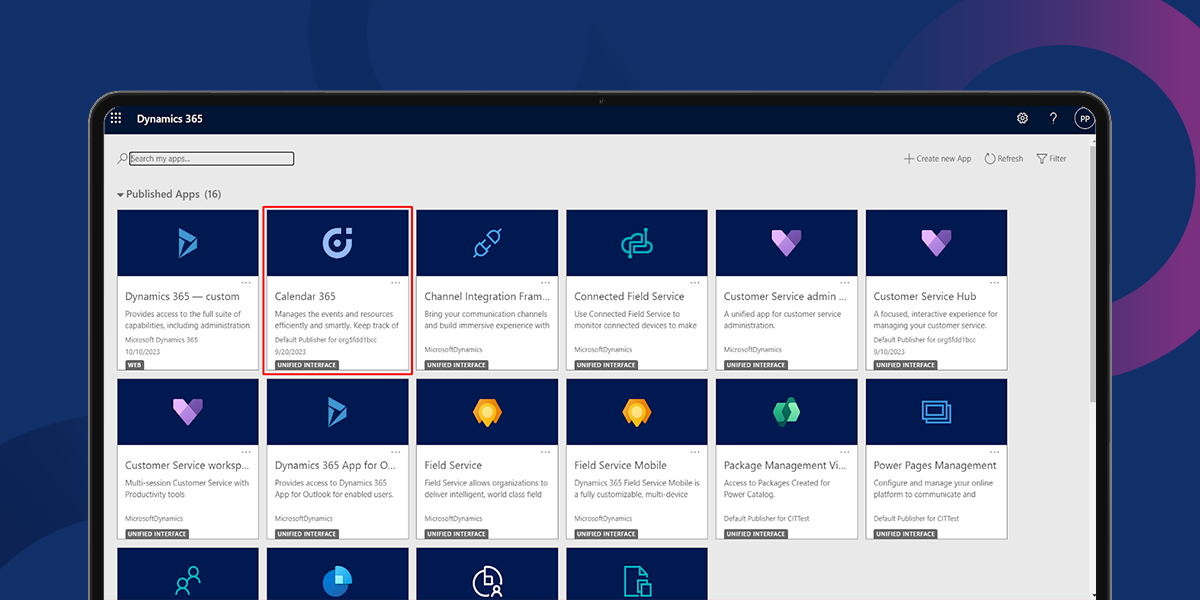Open more options on Dynamics 365 — custom tile
Image resolution: width=1200 pixels, height=600 pixels.
click(x=245, y=283)
